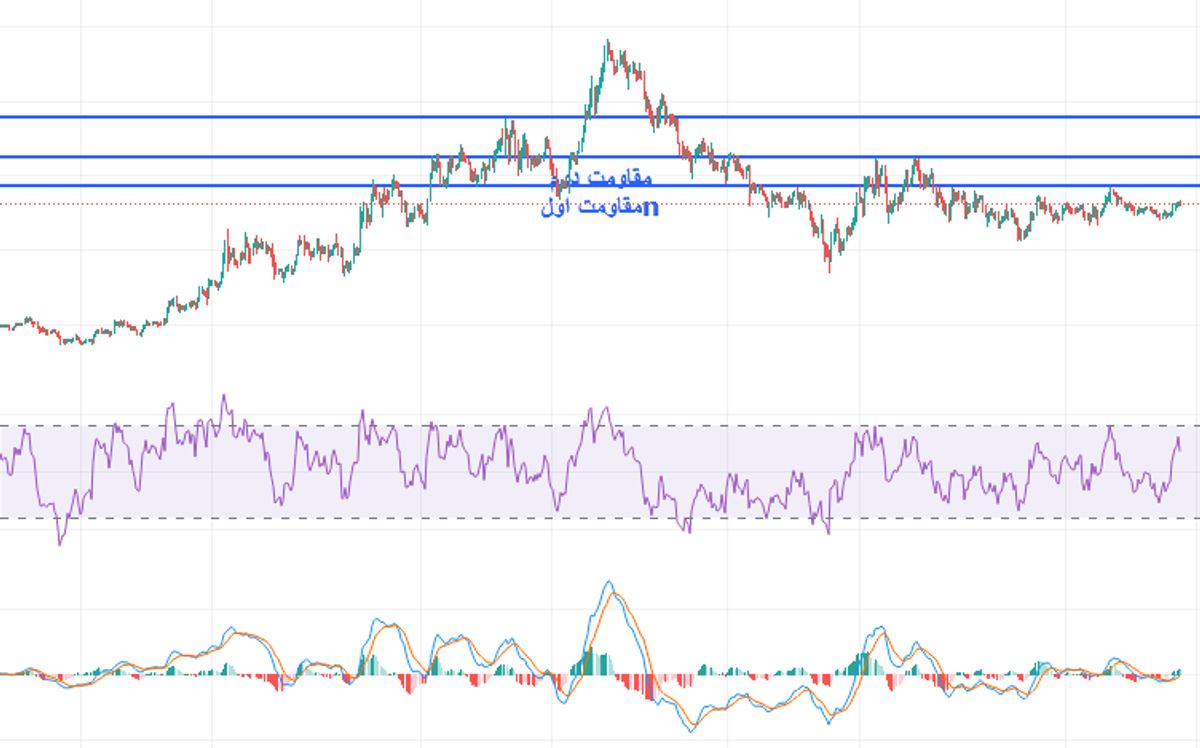Viewport: 1200px width, 748px height.
Task: Click the tallest green MACD histogram bars
Action: (590, 661)
